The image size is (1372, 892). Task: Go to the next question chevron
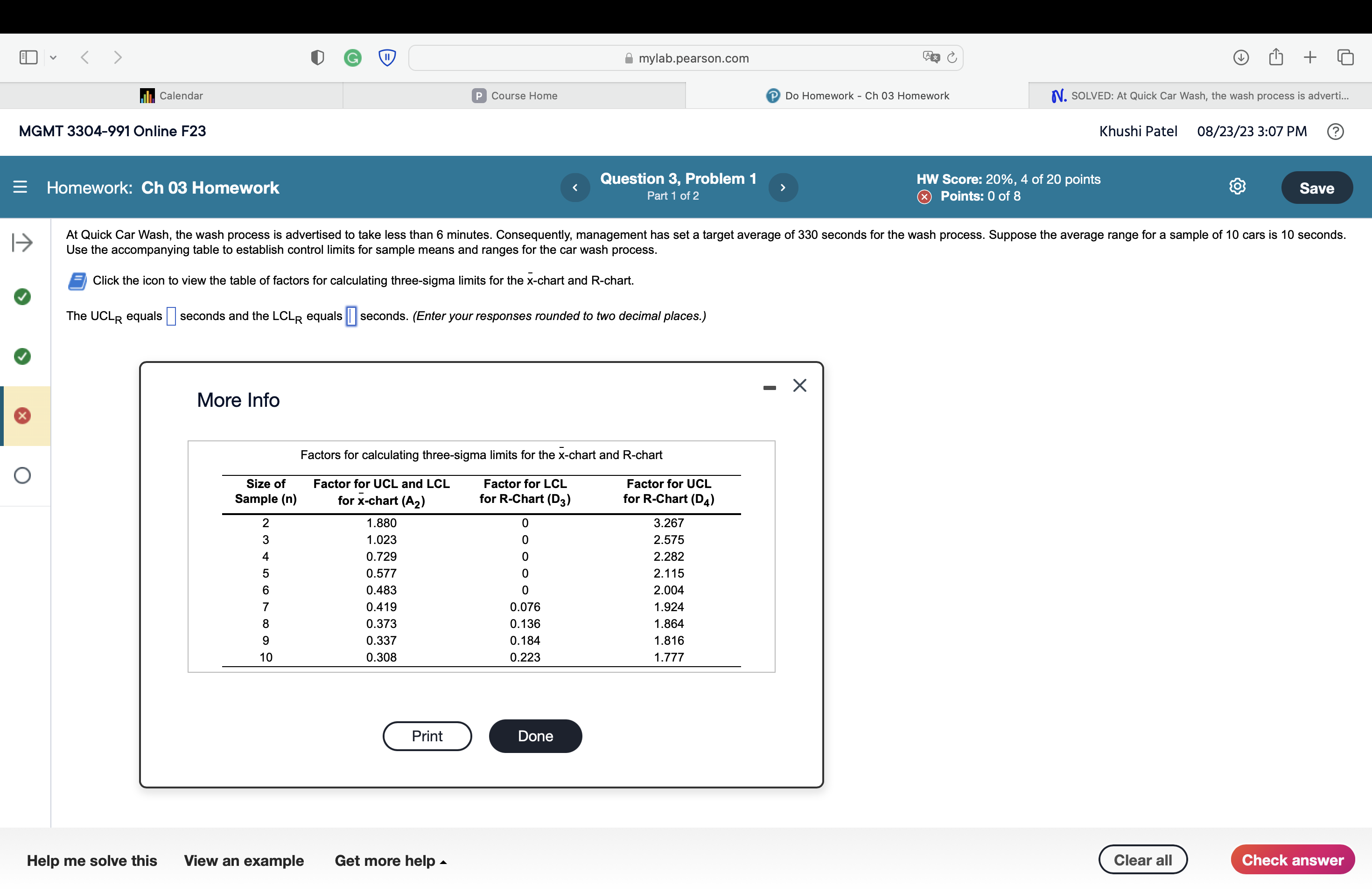point(783,187)
